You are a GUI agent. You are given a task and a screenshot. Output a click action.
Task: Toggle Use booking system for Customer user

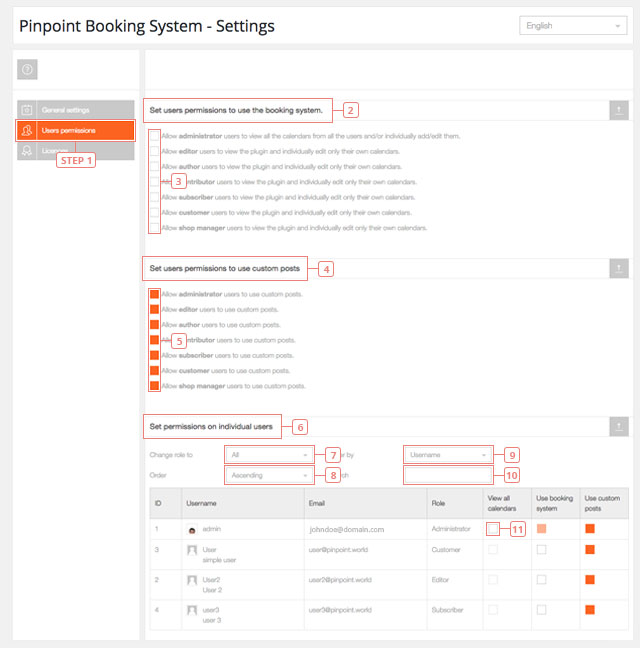541,550
